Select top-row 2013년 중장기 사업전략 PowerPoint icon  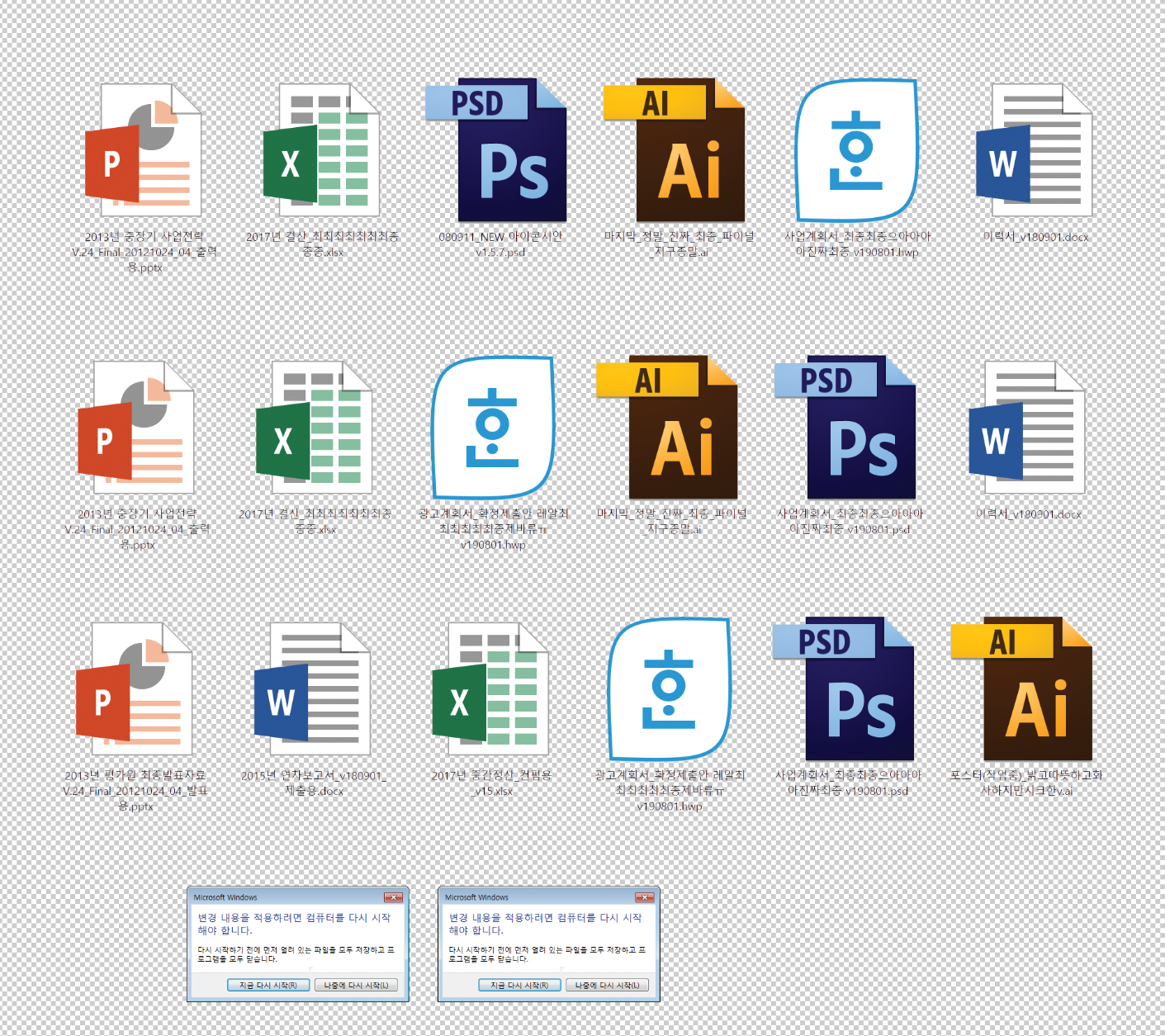click(144, 151)
